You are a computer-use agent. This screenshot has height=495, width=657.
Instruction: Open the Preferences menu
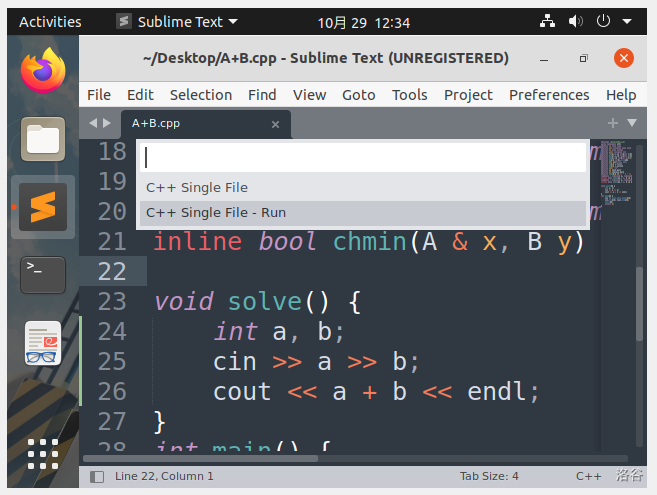549,95
